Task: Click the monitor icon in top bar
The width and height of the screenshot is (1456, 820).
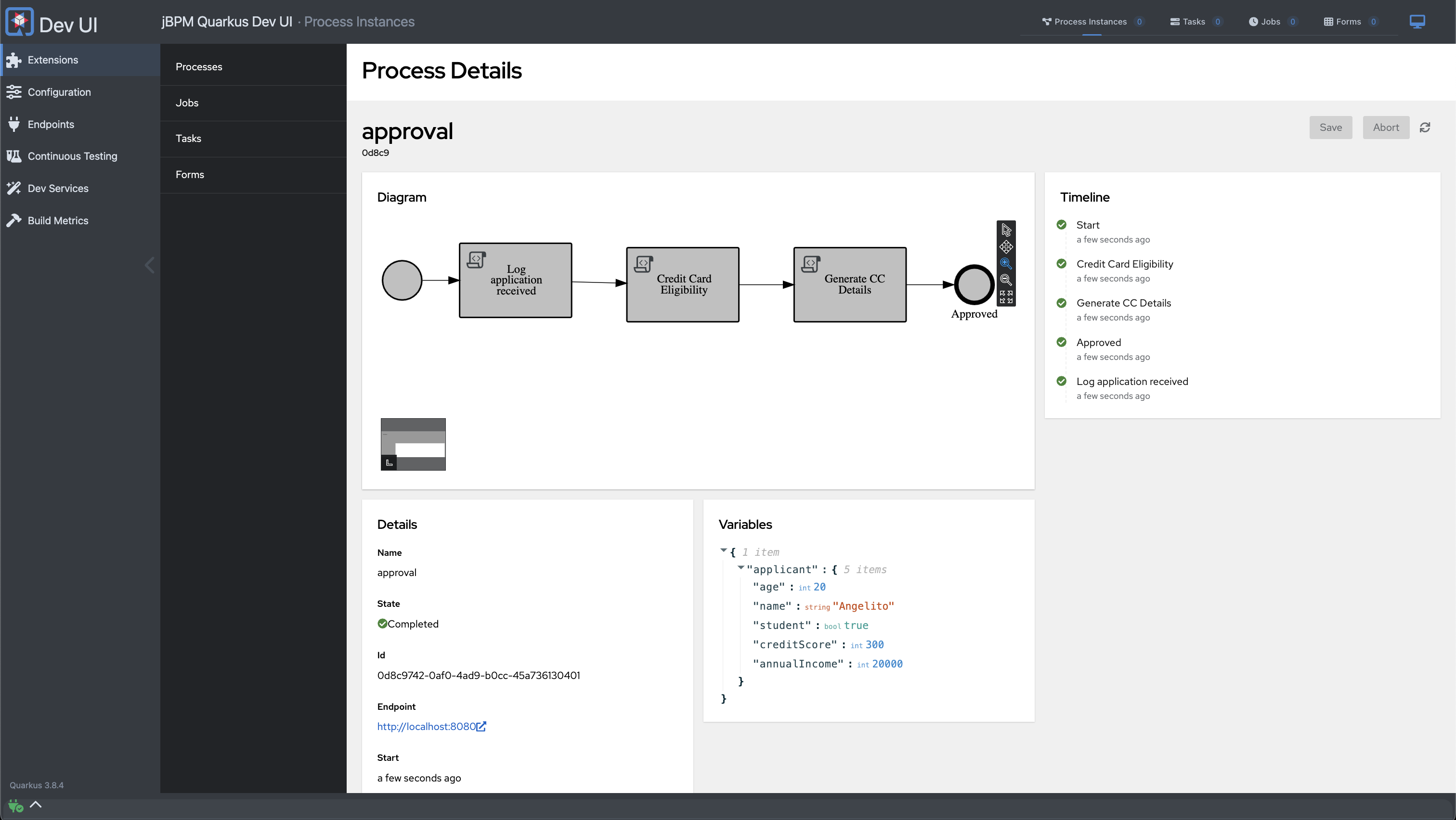Action: pos(1417,22)
